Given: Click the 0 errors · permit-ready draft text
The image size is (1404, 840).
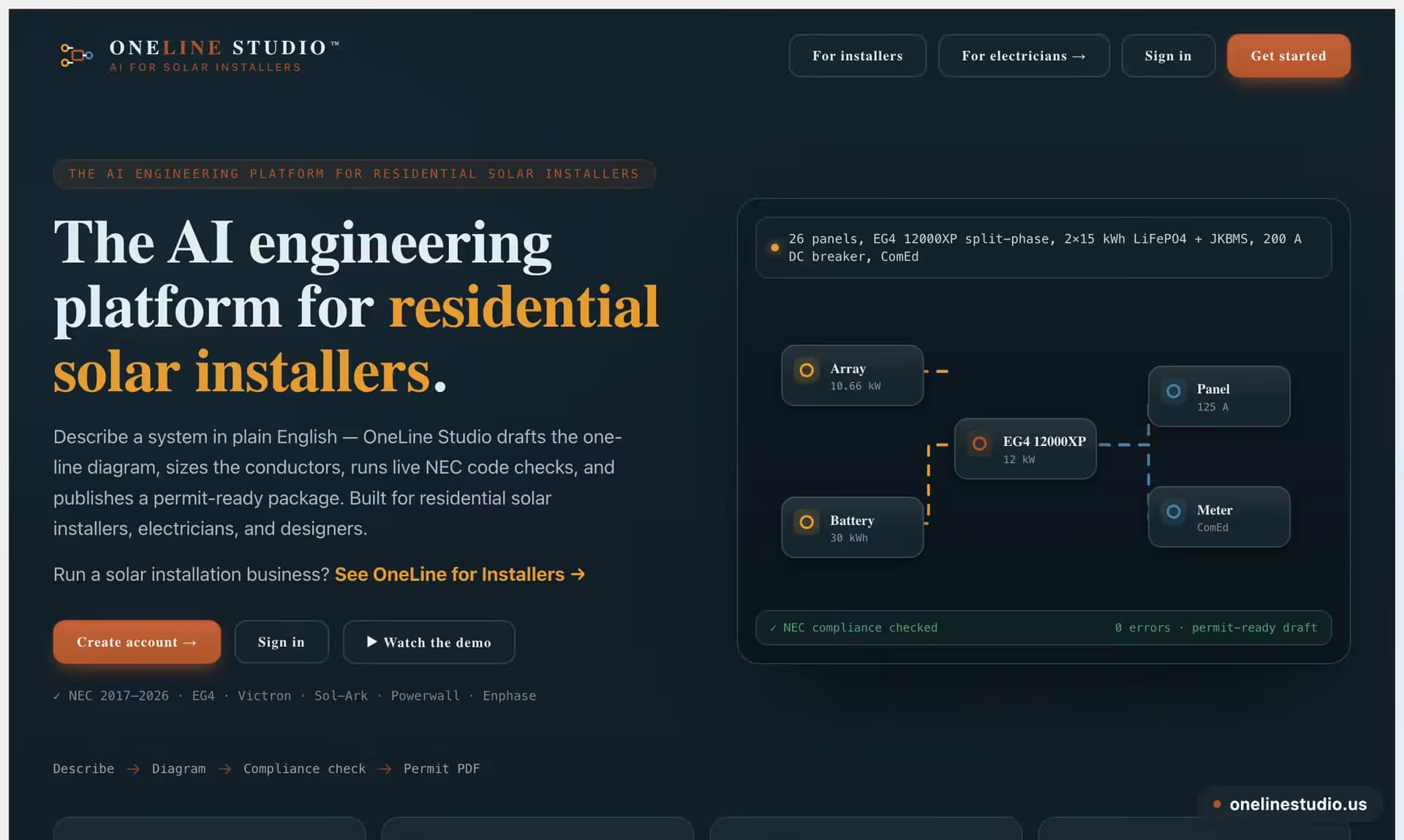Looking at the screenshot, I should (x=1215, y=628).
